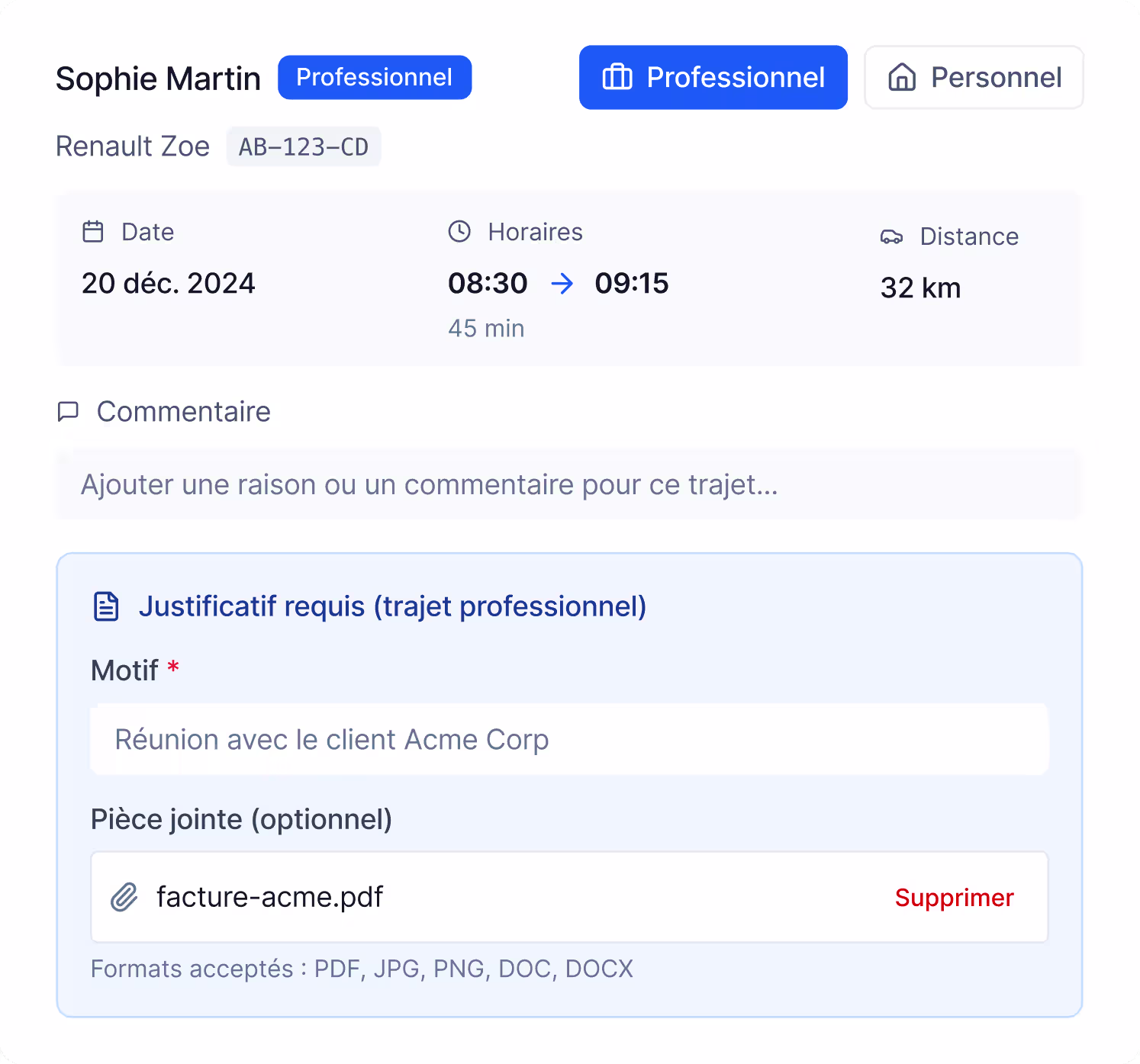Click the attached file name facture-acme.pdf
Image resolution: width=1140 pixels, height=1064 pixels.
pyautogui.click(x=269, y=897)
